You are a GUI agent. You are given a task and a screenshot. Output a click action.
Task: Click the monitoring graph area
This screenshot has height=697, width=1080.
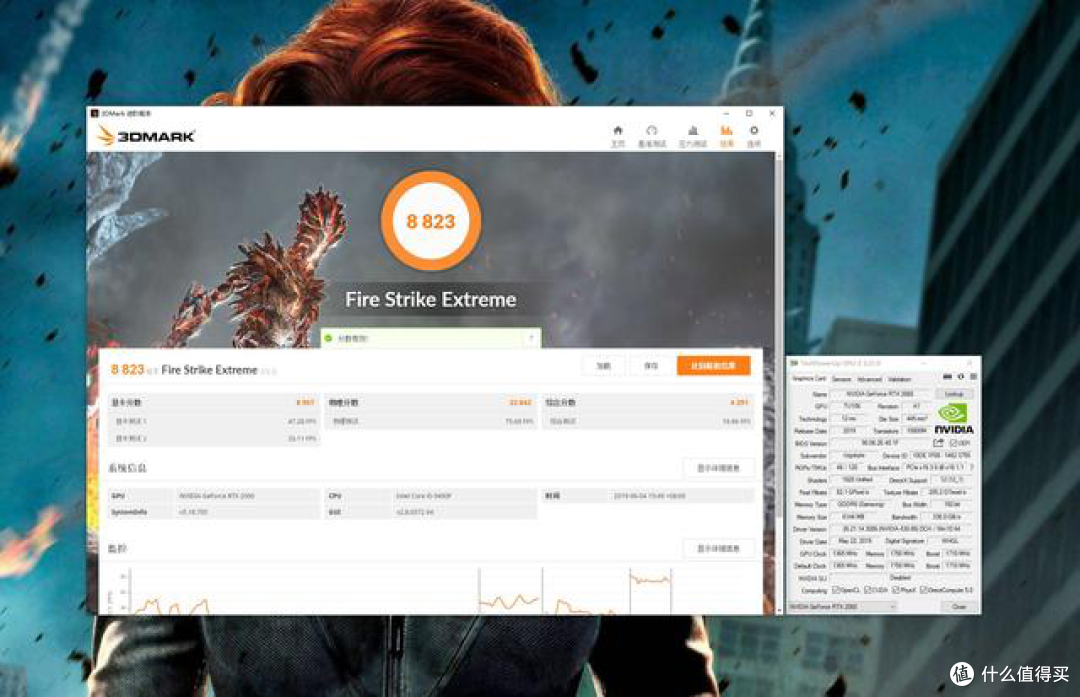[433, 590]
